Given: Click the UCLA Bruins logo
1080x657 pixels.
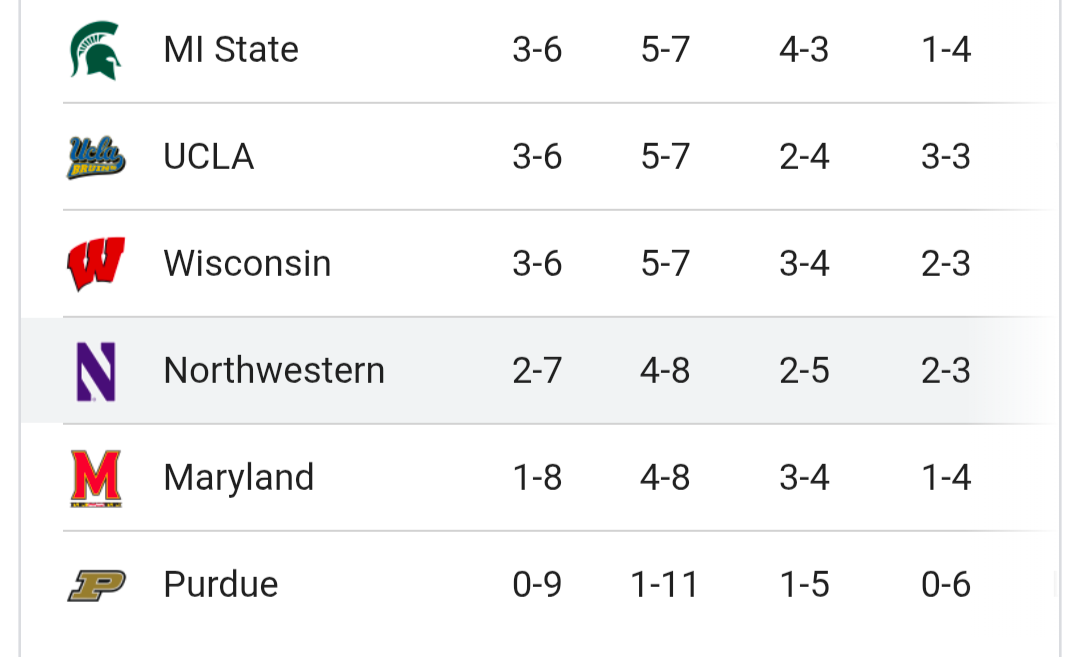Looking at the screenshot, I should [x=96, y=157].
